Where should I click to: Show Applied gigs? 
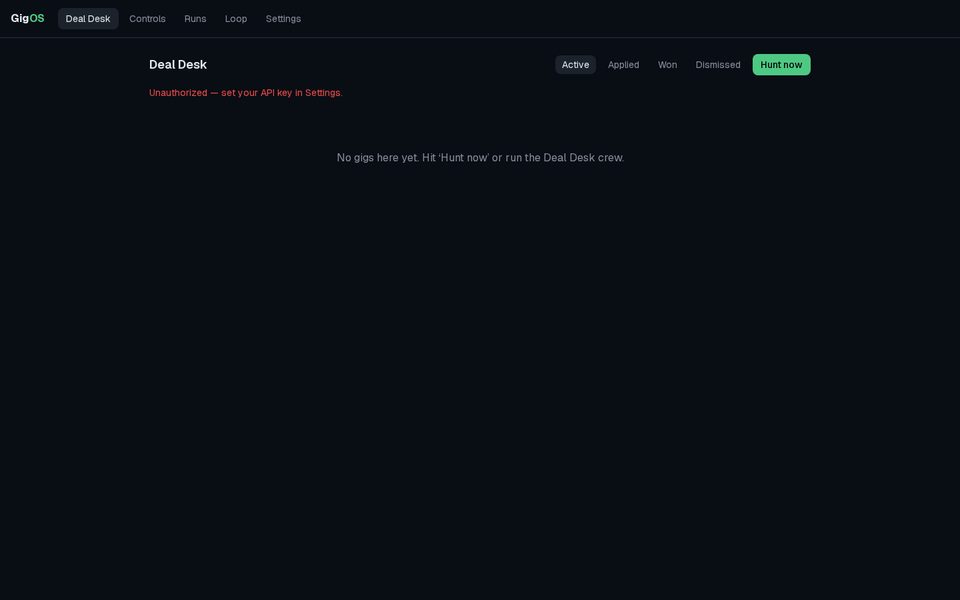[623, 64]
